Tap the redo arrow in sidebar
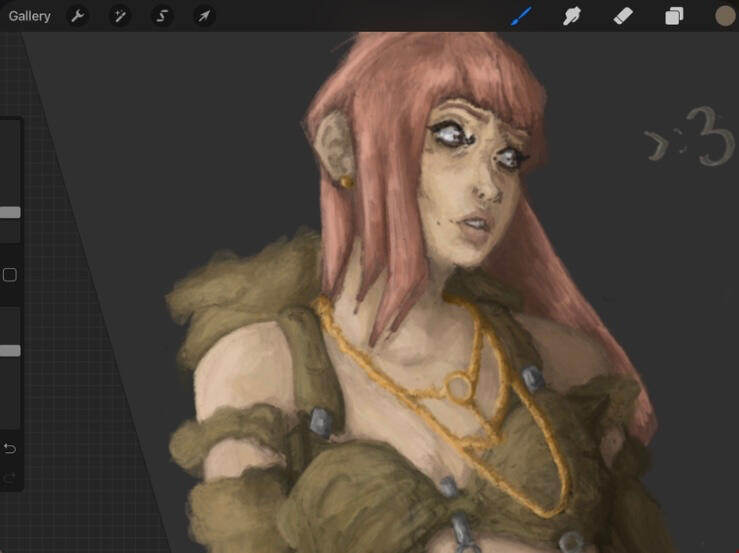The height and width of the screenshot is (553, 739). (10, 479)
